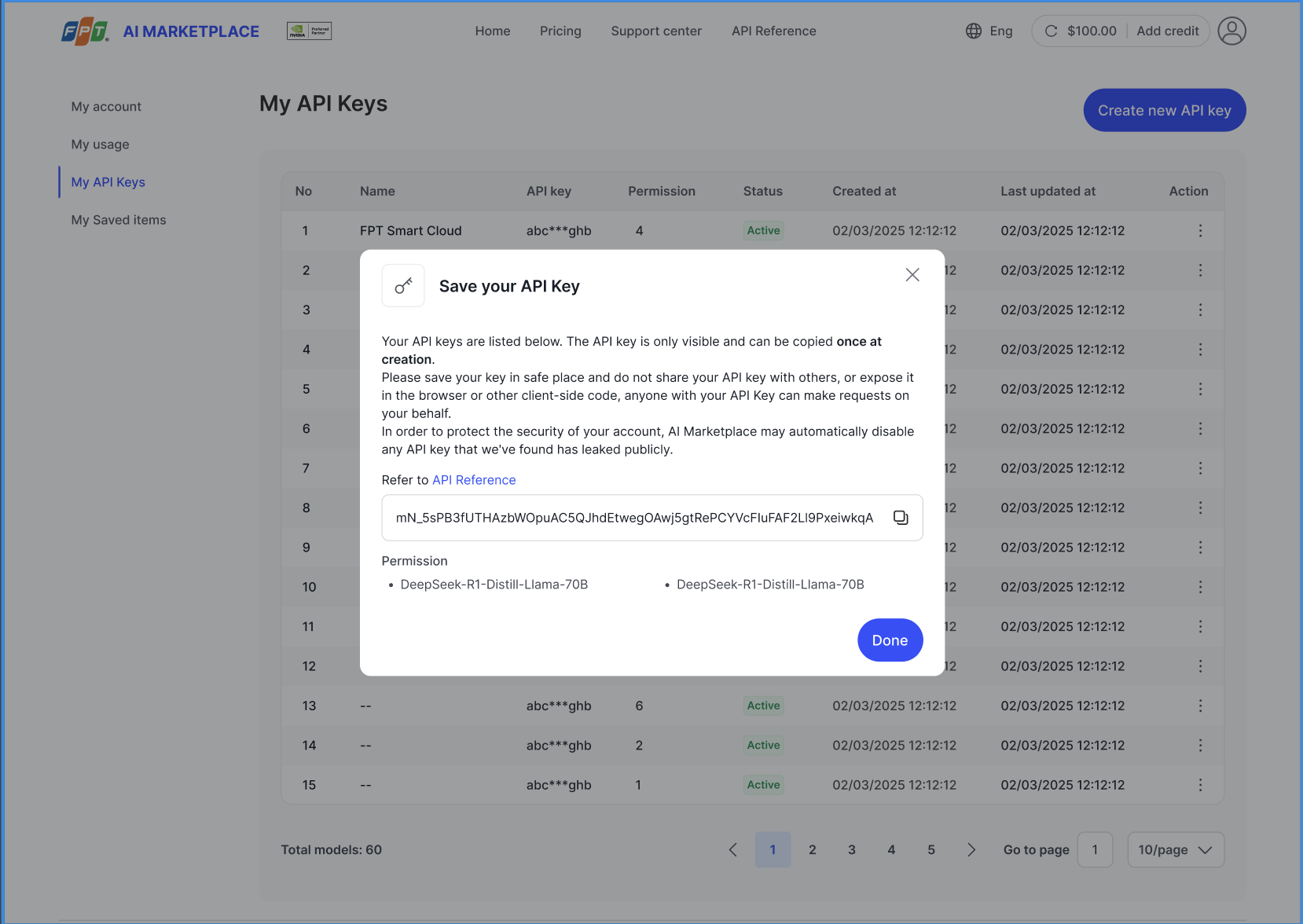Open the user profile avatar menu

(1231, 31)
